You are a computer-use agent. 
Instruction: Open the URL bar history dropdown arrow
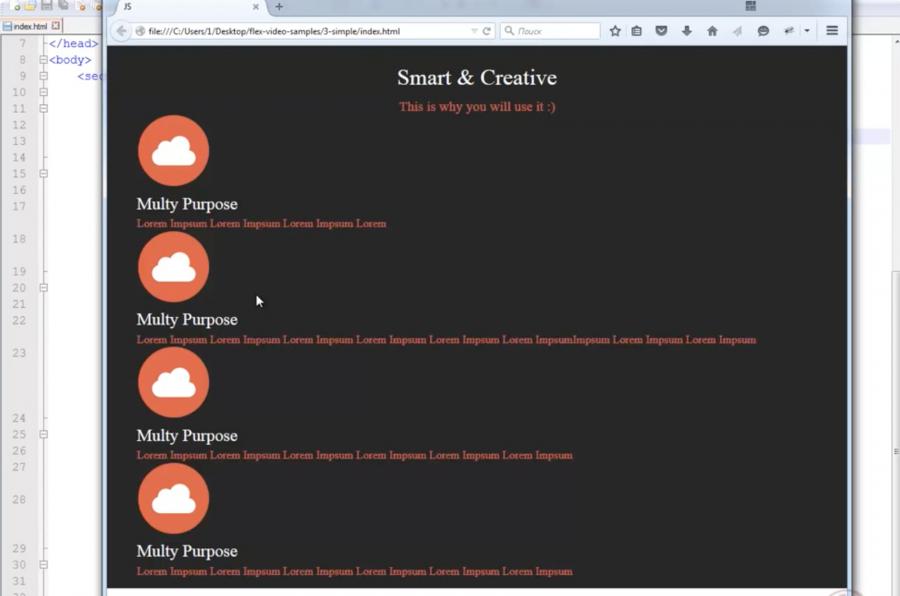[x=474, y=31]
